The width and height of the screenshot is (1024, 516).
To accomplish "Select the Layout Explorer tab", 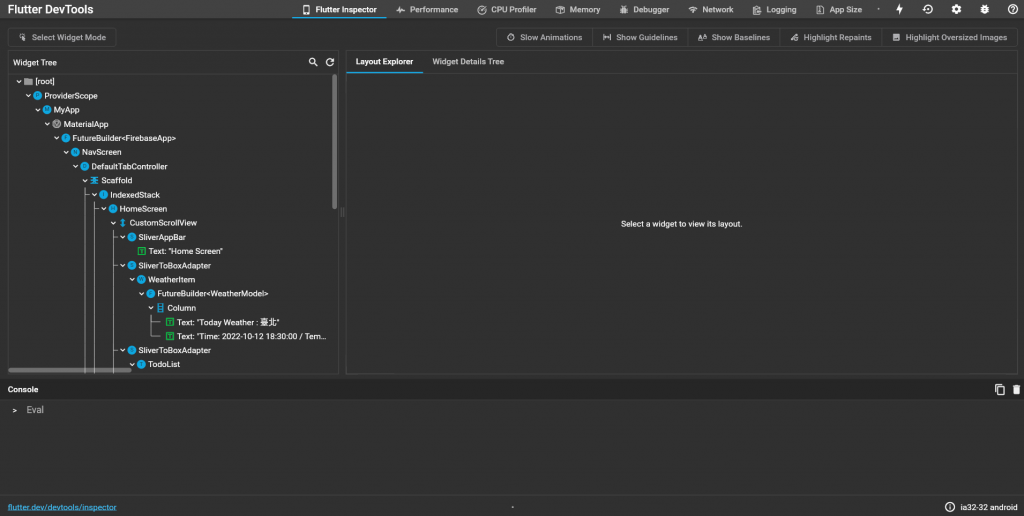I will [x=384, y=61].
